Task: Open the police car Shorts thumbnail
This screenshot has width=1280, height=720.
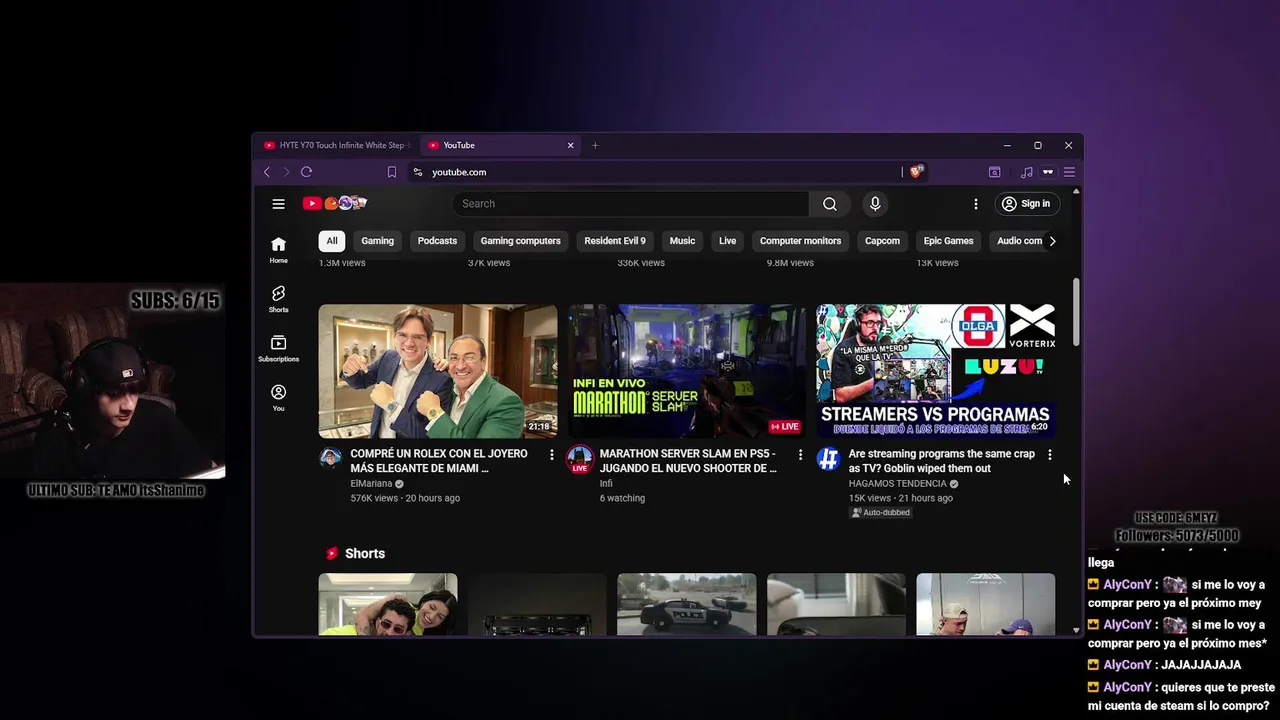Action: click(x=687, y=604)
